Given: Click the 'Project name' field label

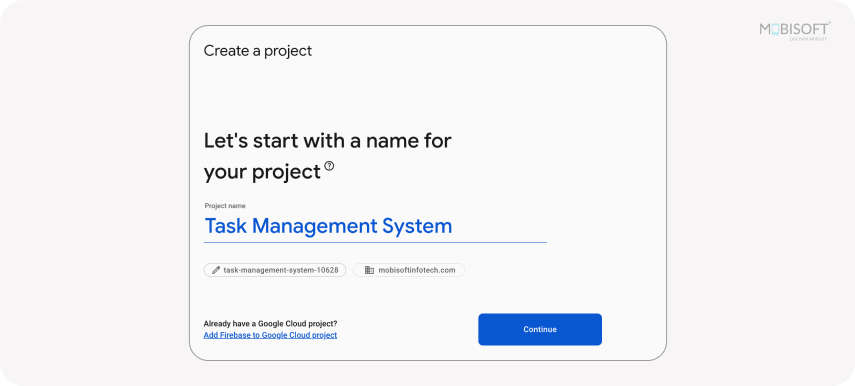Looking at the screenshot, I should pyautogui.click(x=225, y=206).
